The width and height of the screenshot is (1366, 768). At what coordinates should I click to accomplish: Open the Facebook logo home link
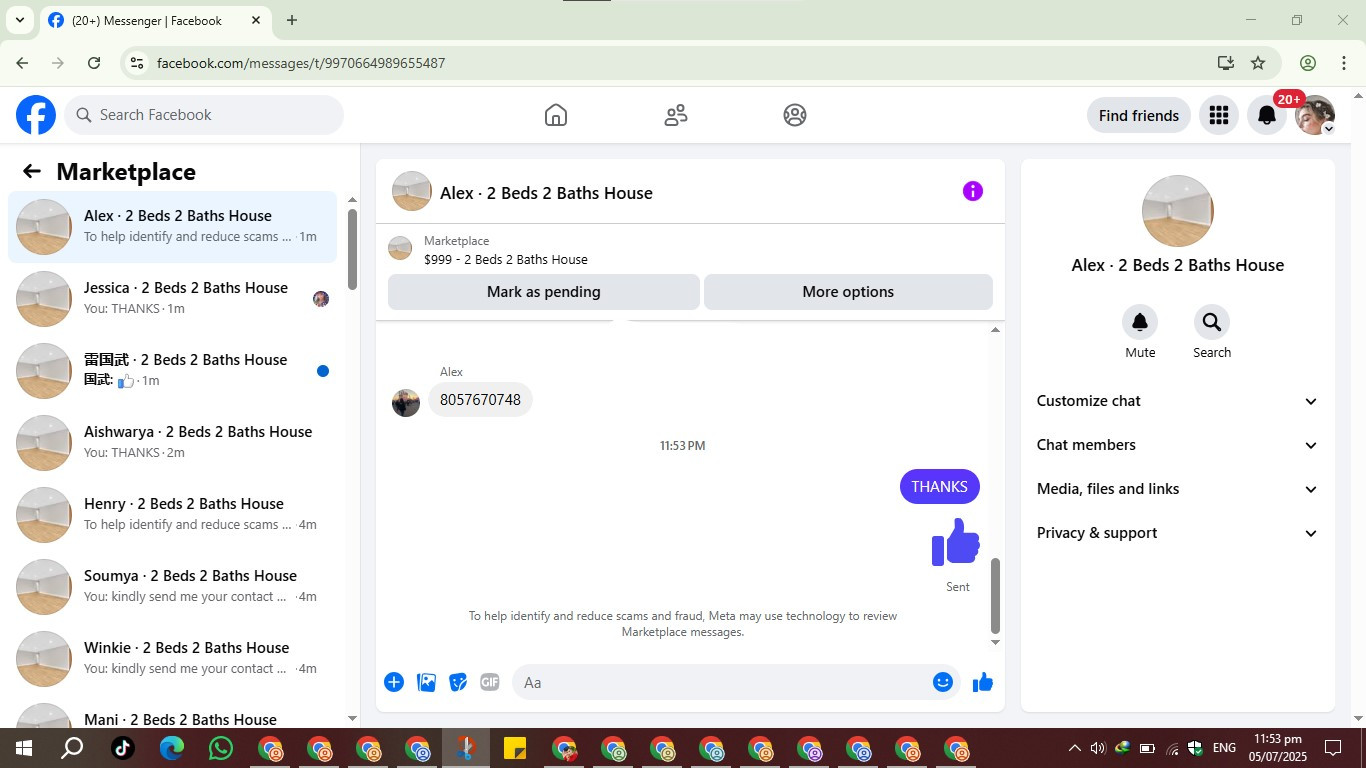click(x=36, y=115)
